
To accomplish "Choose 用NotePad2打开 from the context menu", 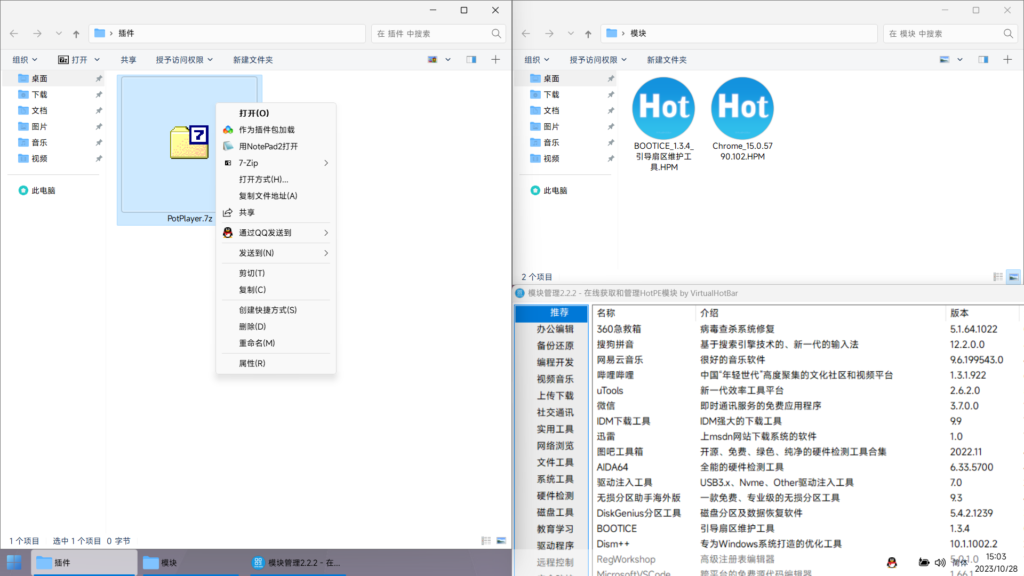I will (x=276, y=146).
